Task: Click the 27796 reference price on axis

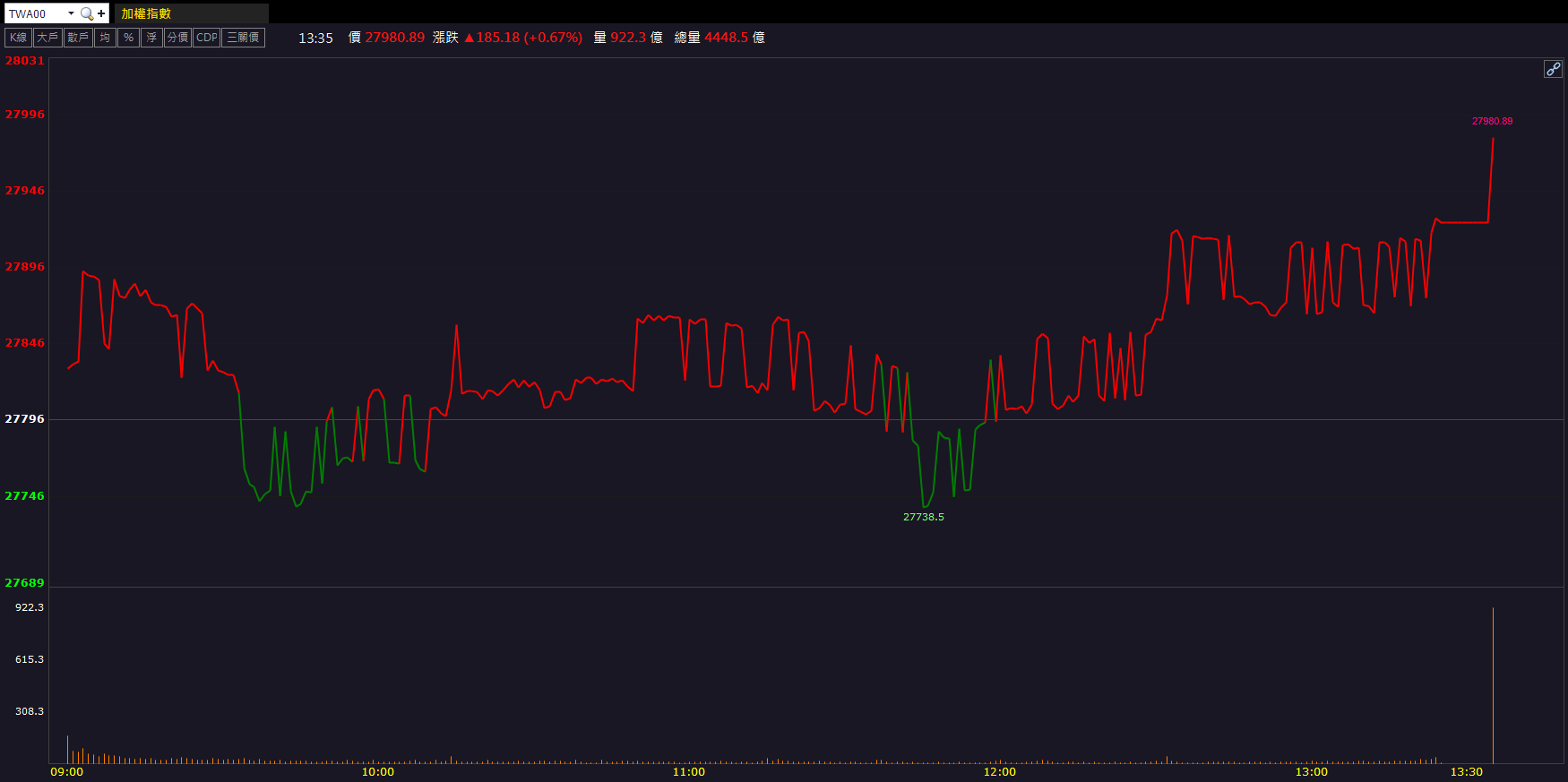Action: (24, 418)
